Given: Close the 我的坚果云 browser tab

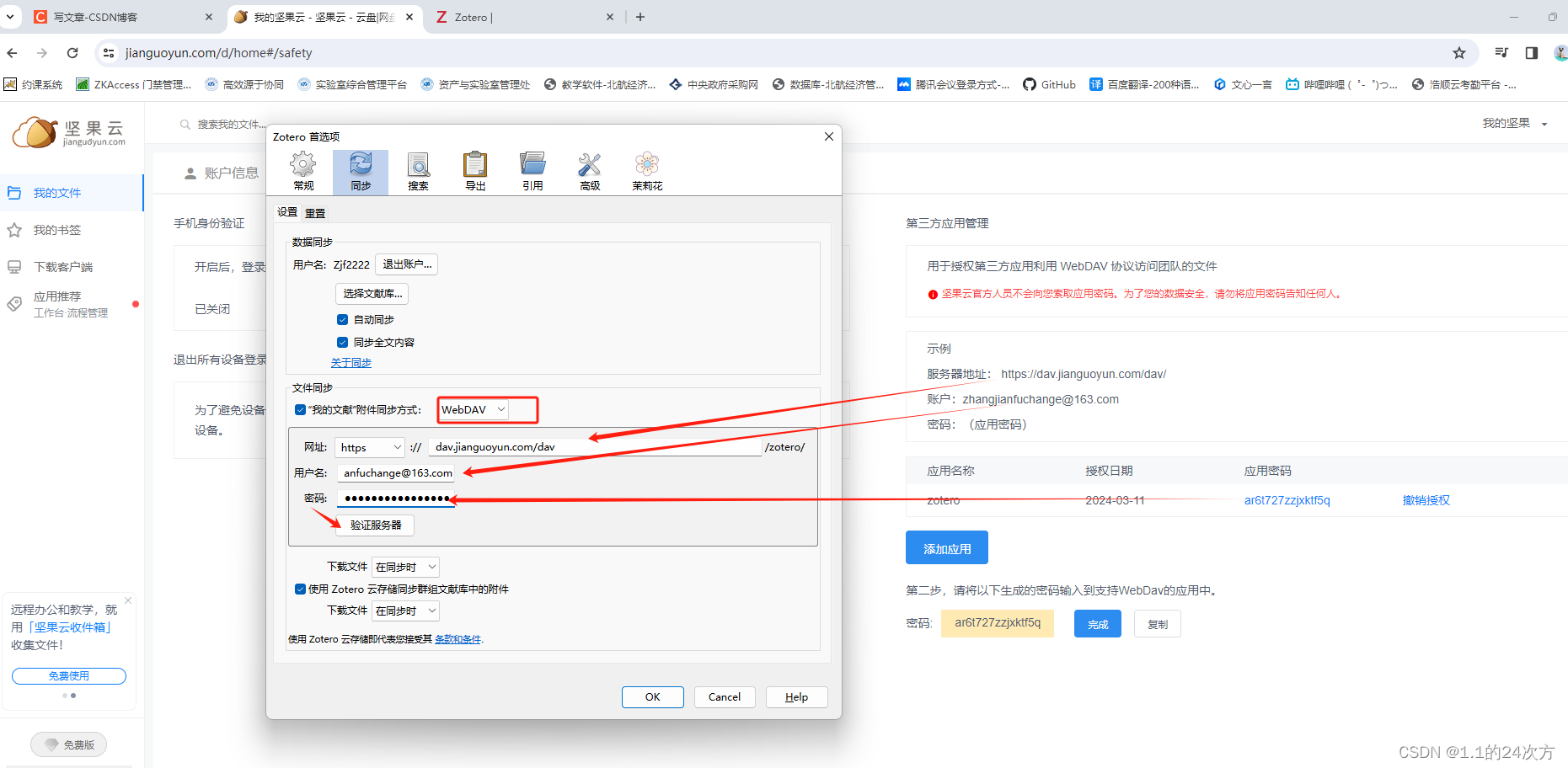Looking at the screenshot, I should (409, 17).
